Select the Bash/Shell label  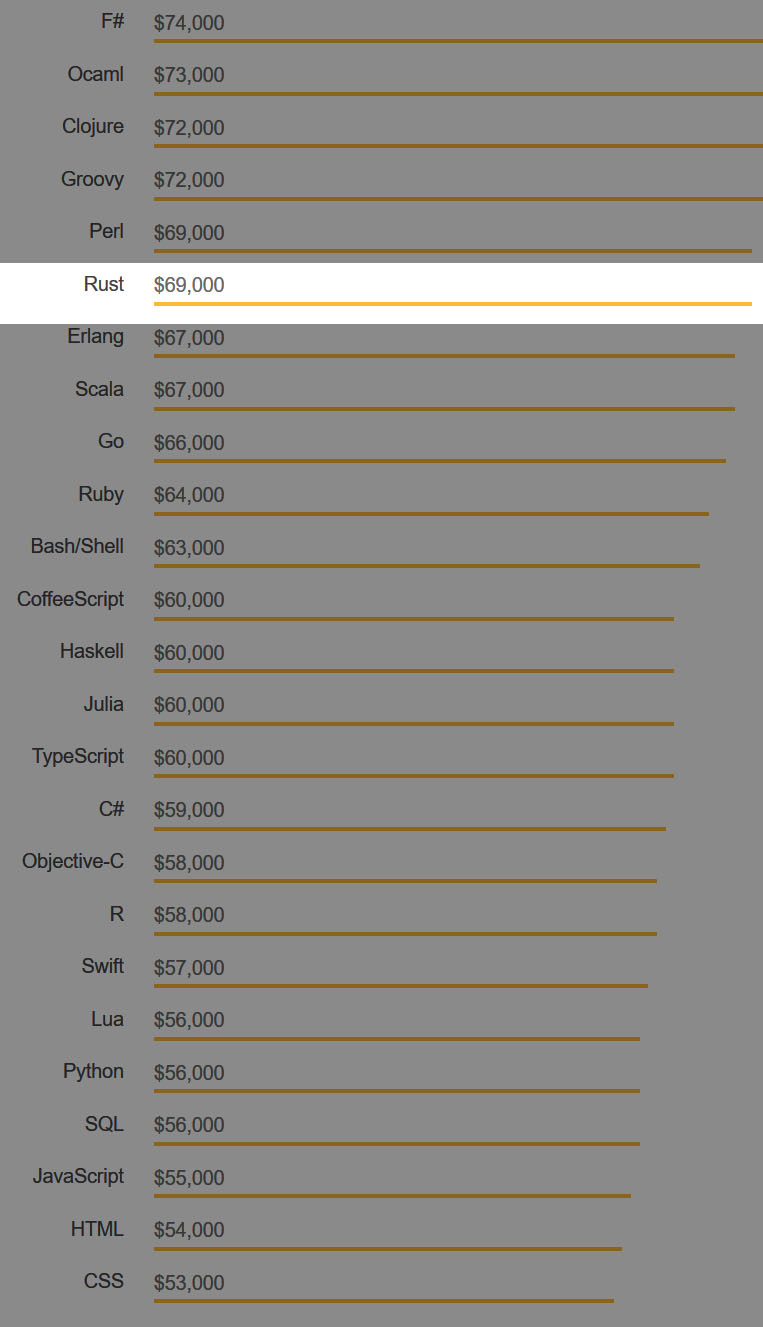pyautogui.click(x=77, y=546)
